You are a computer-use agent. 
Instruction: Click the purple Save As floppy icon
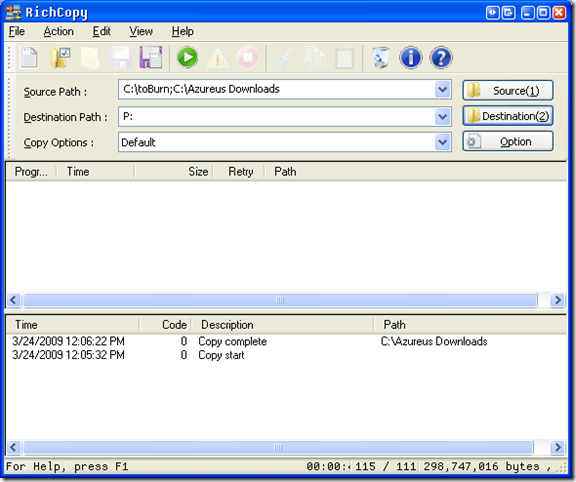coord(151,57)
